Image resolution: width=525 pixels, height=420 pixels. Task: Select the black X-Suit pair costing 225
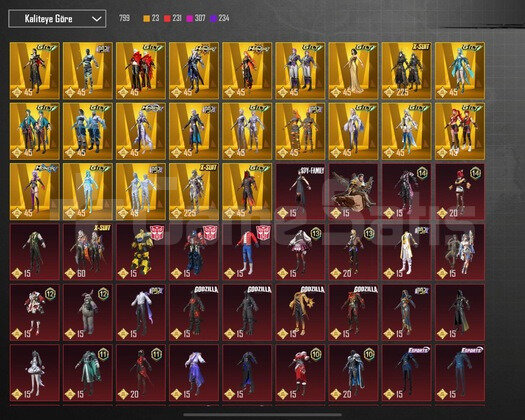pos(406,71)
